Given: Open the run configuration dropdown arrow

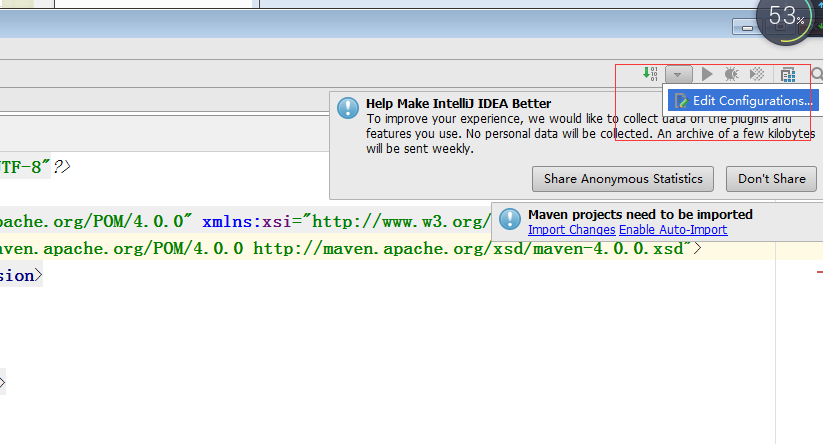Looking at the screenshot, I should [x=678, y=75].
